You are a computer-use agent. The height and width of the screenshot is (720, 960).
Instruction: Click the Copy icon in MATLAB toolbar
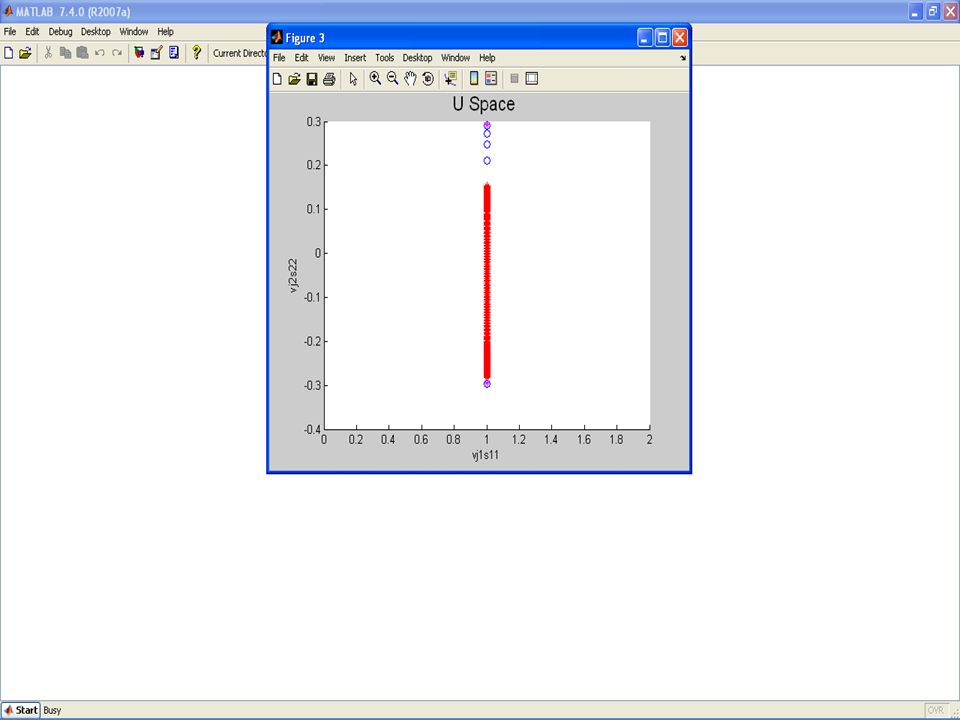point(66,53)
